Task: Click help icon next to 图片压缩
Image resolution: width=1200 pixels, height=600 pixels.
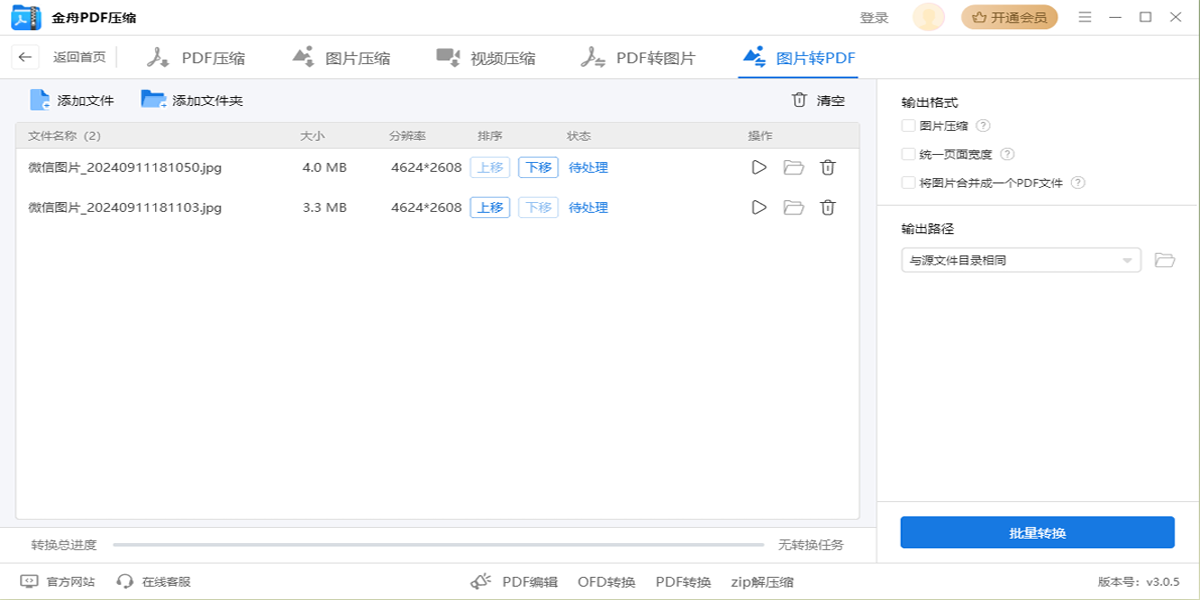Action: (983, 126)
